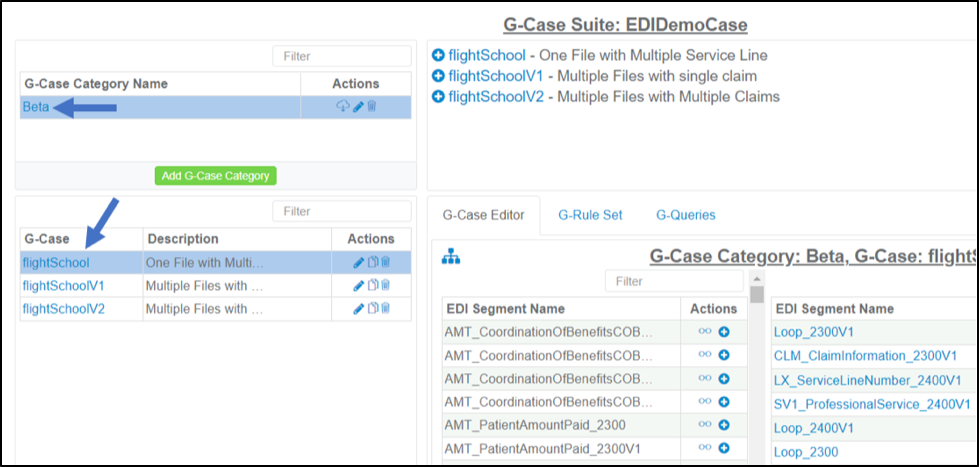Viewport: 979px width, 467px height.
Task: Click the EDI segment list scrollbar thumb
Action: coord(757,295)
